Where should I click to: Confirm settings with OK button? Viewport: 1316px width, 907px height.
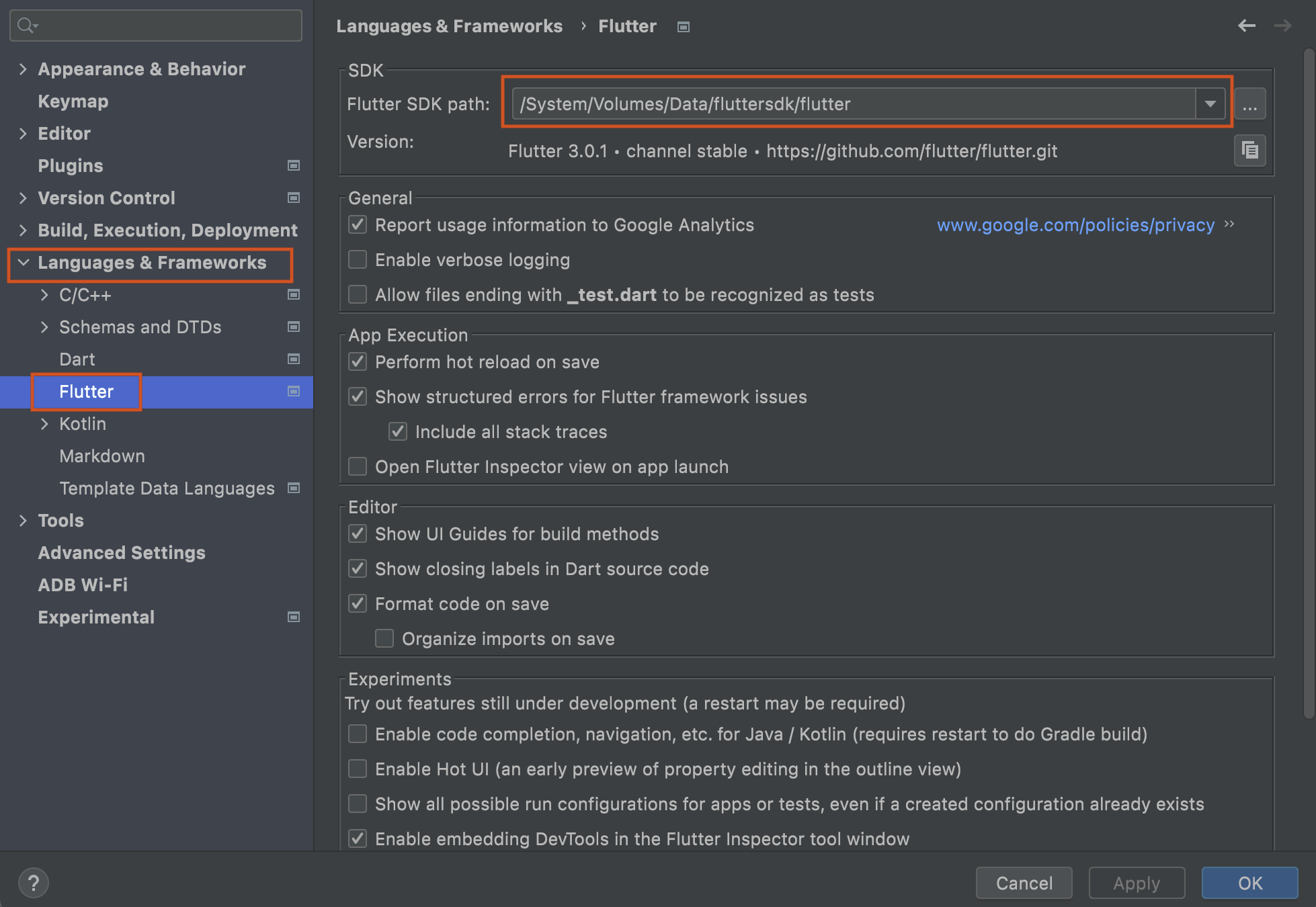(x=1250, y=883)
